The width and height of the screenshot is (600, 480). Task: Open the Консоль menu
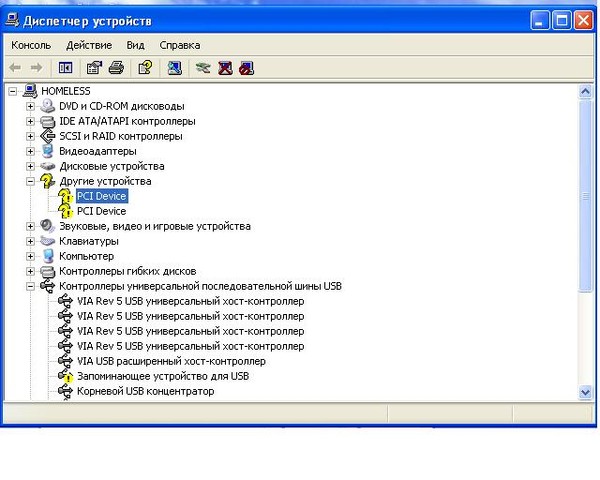[x=31, y=45]
